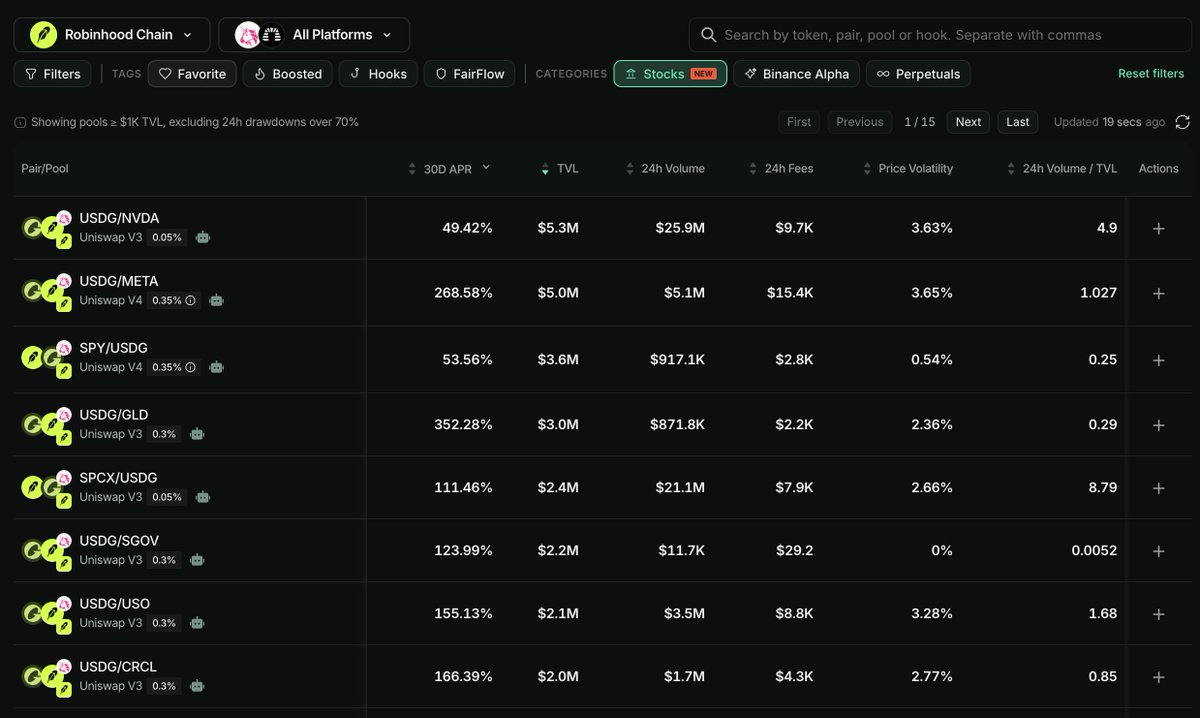
Task: Click the robot icon in USDG/CRCL row
Action: click(x=197, y=686)
